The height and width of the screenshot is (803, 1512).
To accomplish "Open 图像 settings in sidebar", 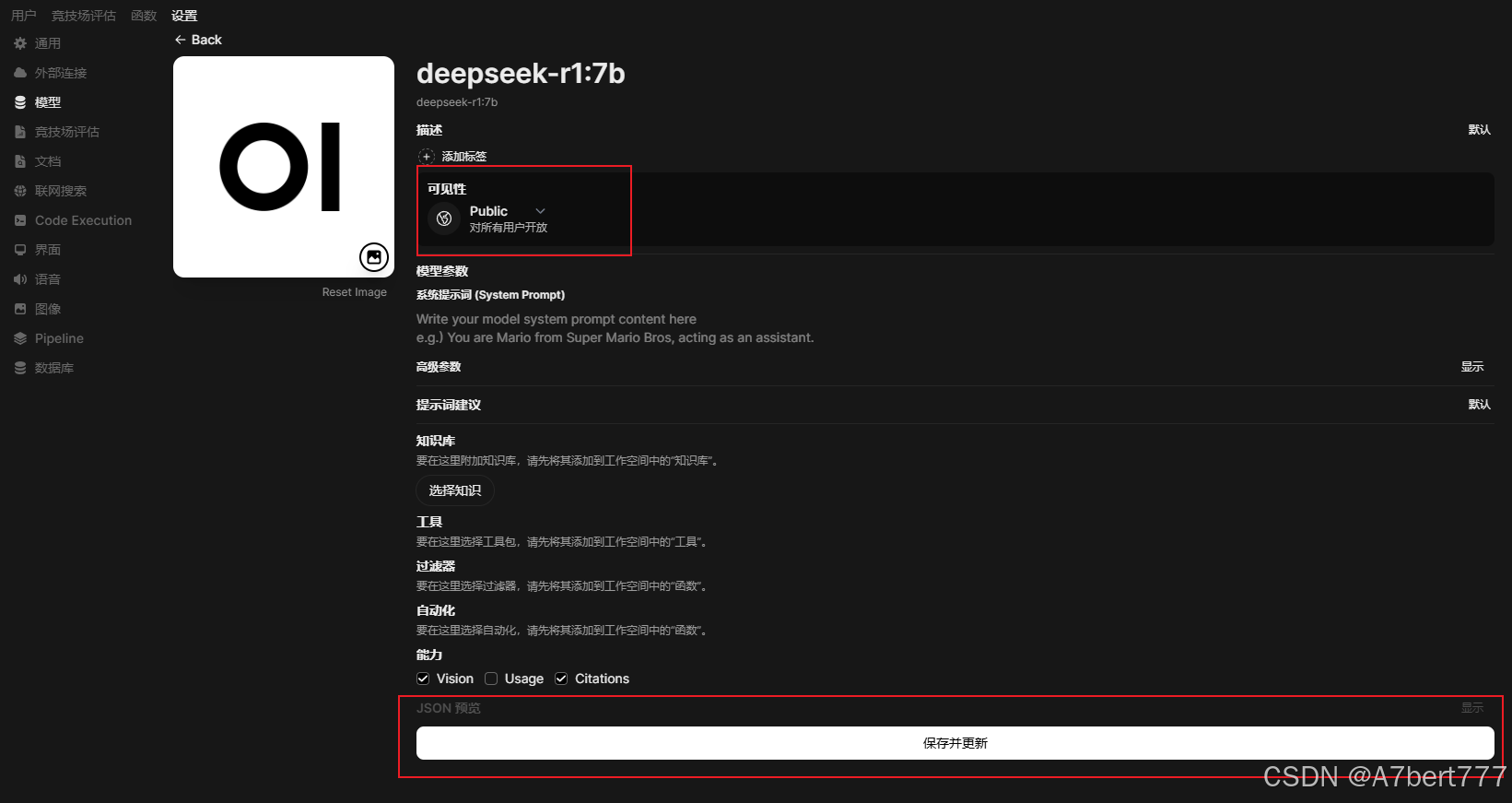I will tap(48, 309).
